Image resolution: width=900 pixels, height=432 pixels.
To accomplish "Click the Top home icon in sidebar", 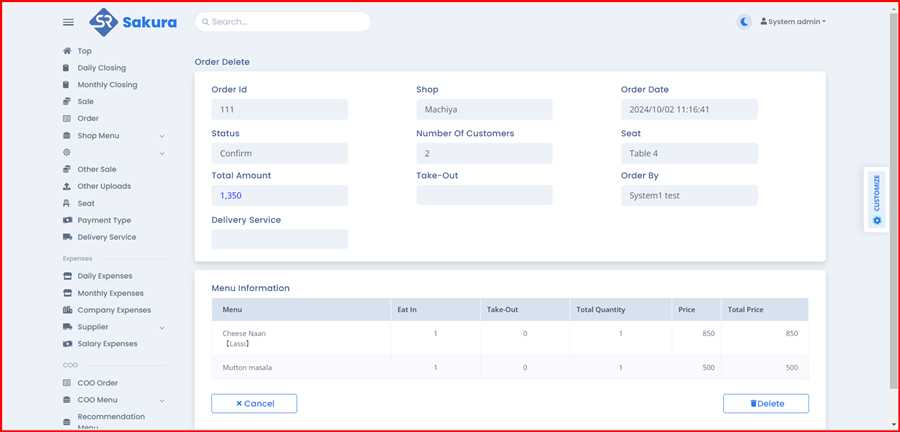I will coord(67,51).
